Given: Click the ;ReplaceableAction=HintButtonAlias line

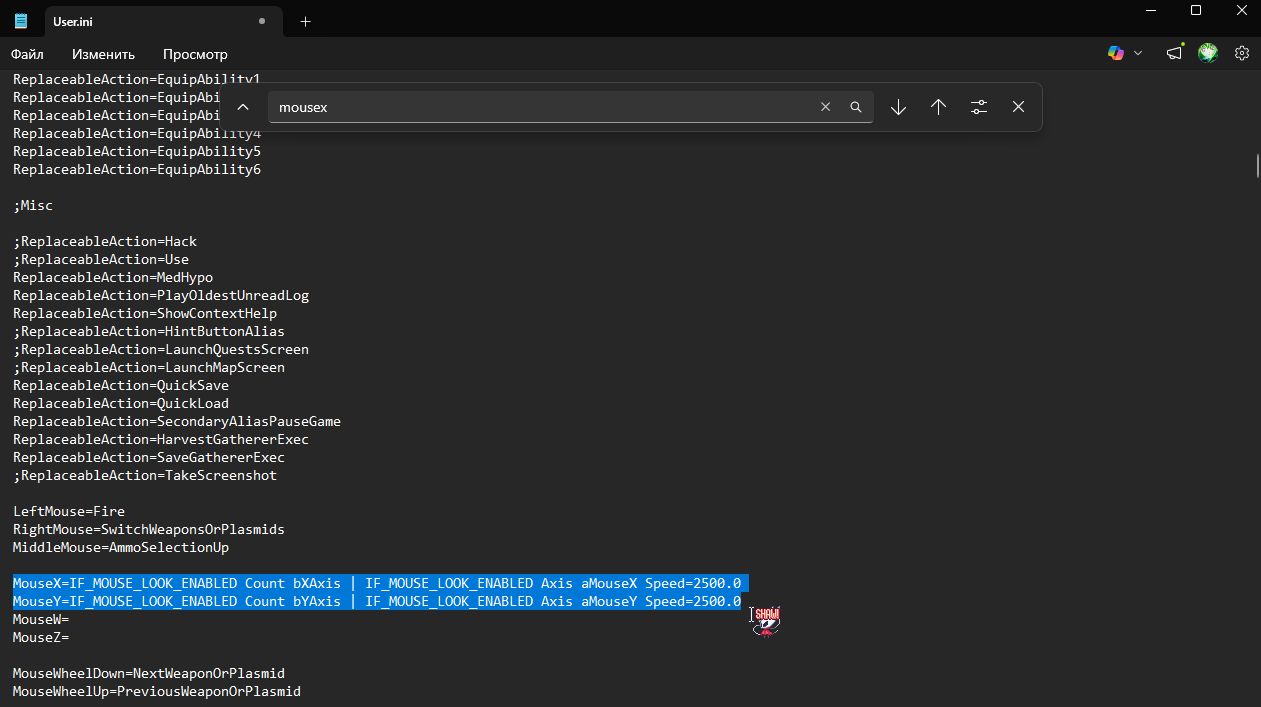Looking at the screenshot, I should [149, 331].
